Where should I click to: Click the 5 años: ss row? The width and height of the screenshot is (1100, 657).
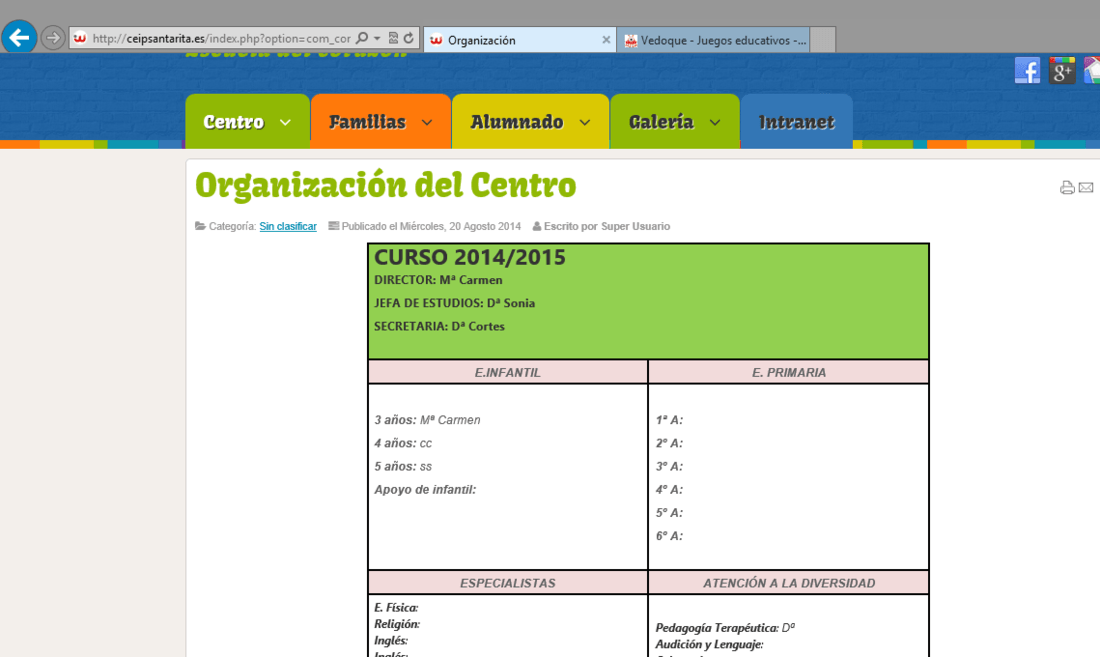(403, 466)
